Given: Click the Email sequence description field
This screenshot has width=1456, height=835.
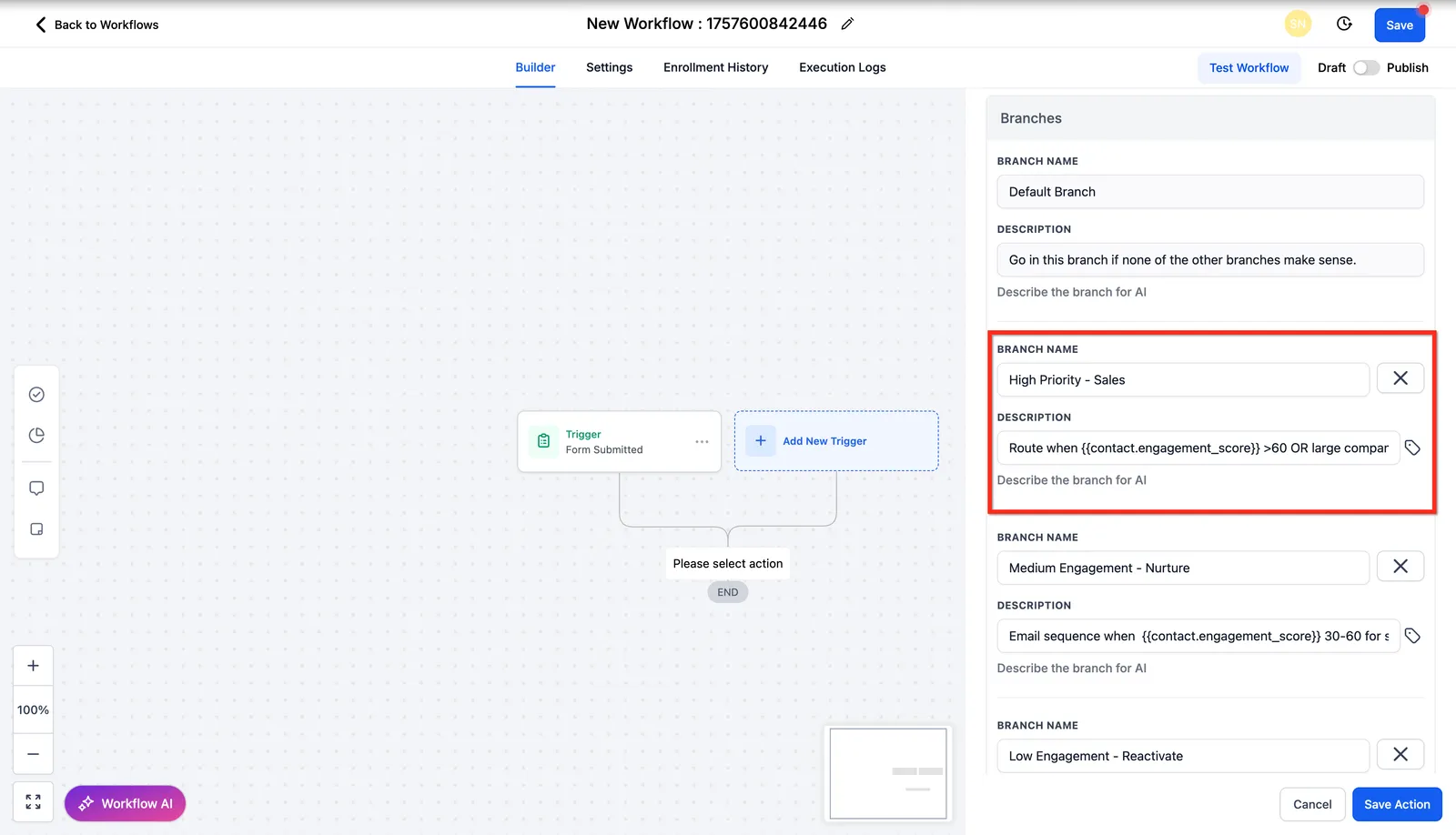Looking at the screenshot, I should coord(1198,636).
